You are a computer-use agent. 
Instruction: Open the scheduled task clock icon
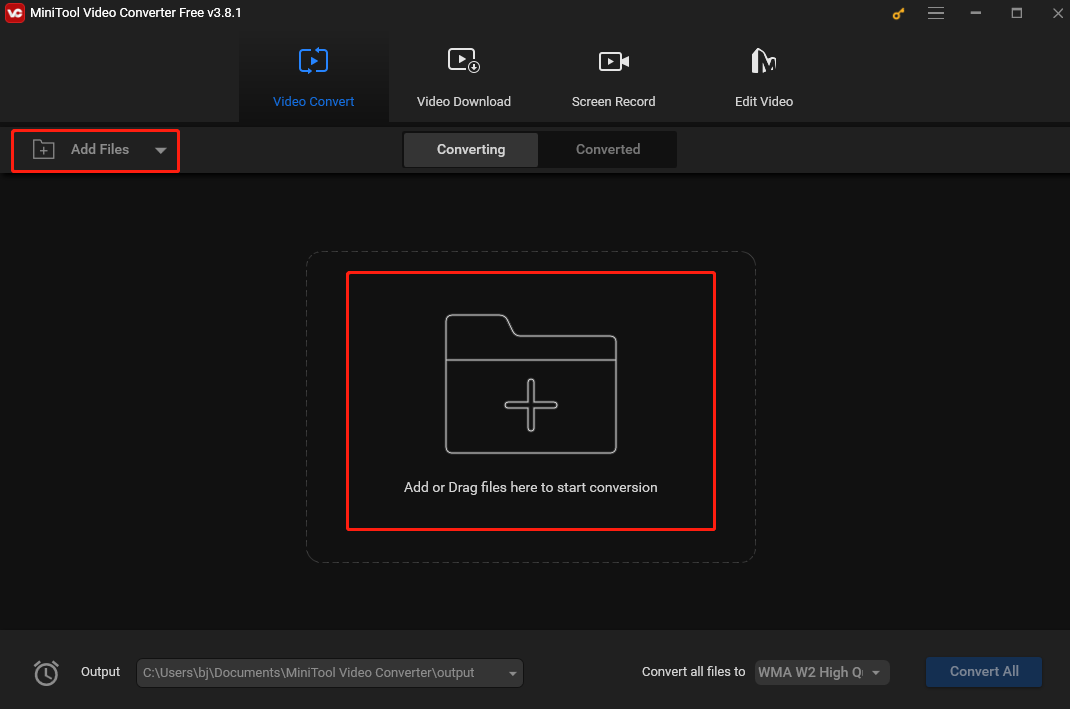click(x=46, y=673)
